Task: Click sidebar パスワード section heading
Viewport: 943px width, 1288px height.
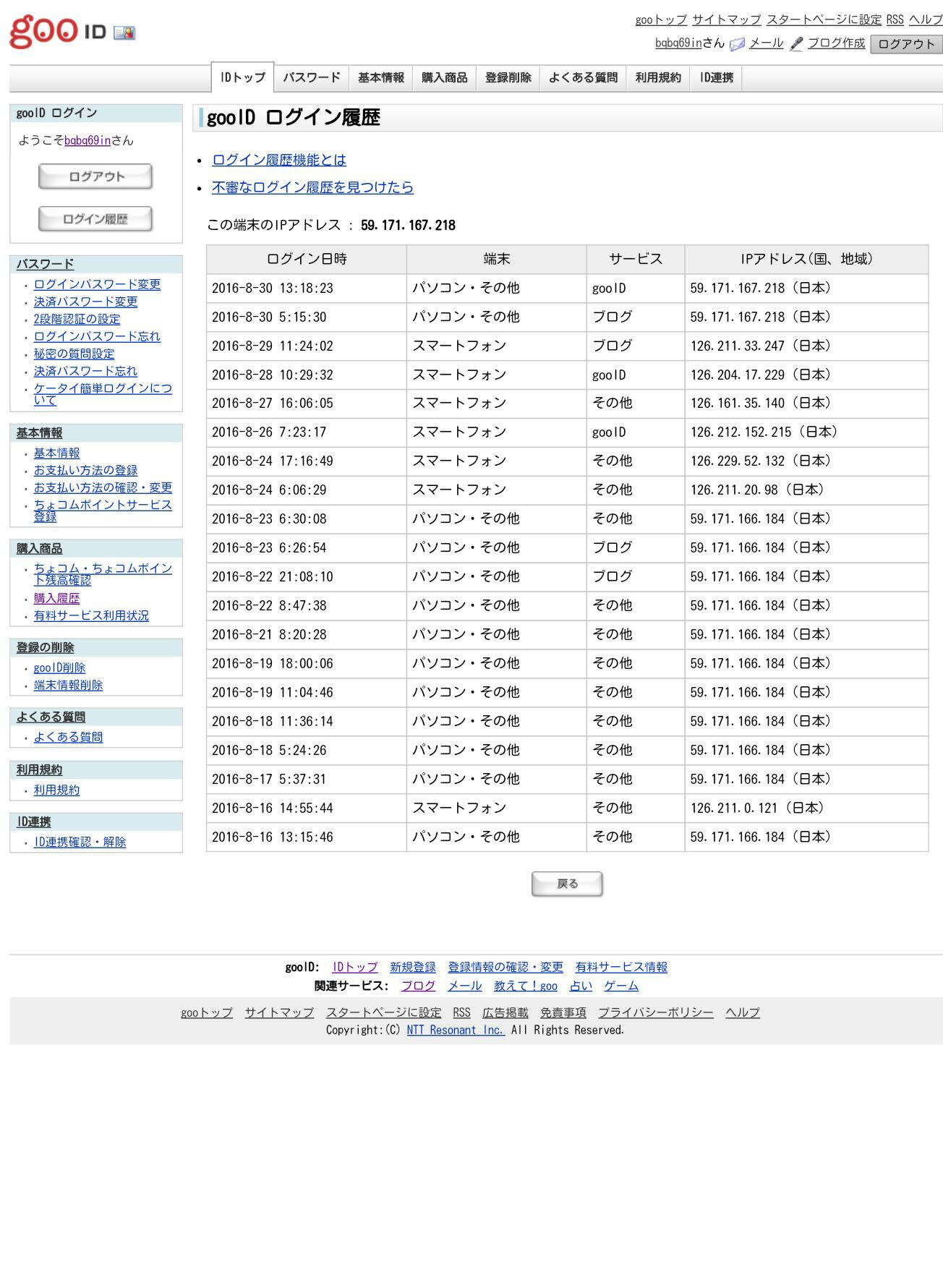Action: pos(45,264)
